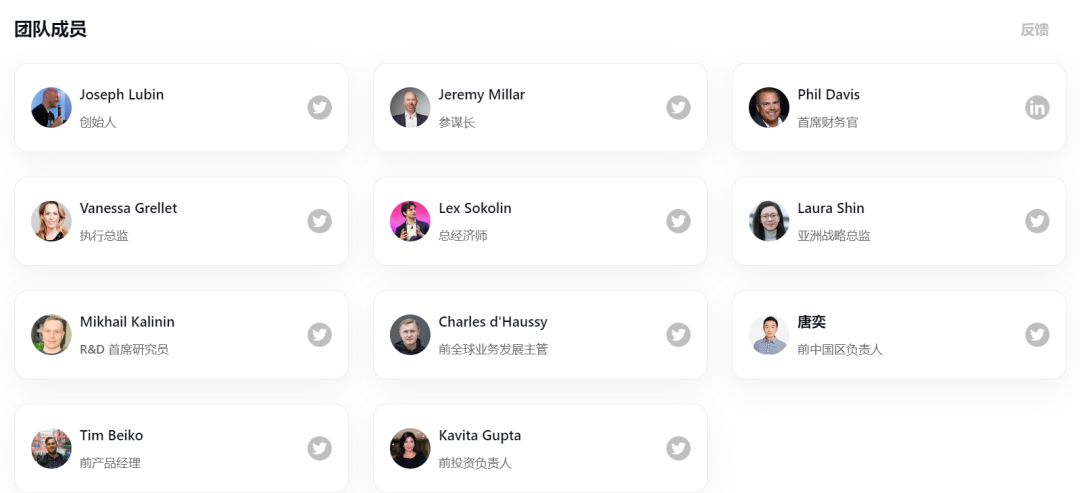
Task: Open Lex Sokolin's Twitter icon
Action: pyautogui.click(x=678, y=221)
